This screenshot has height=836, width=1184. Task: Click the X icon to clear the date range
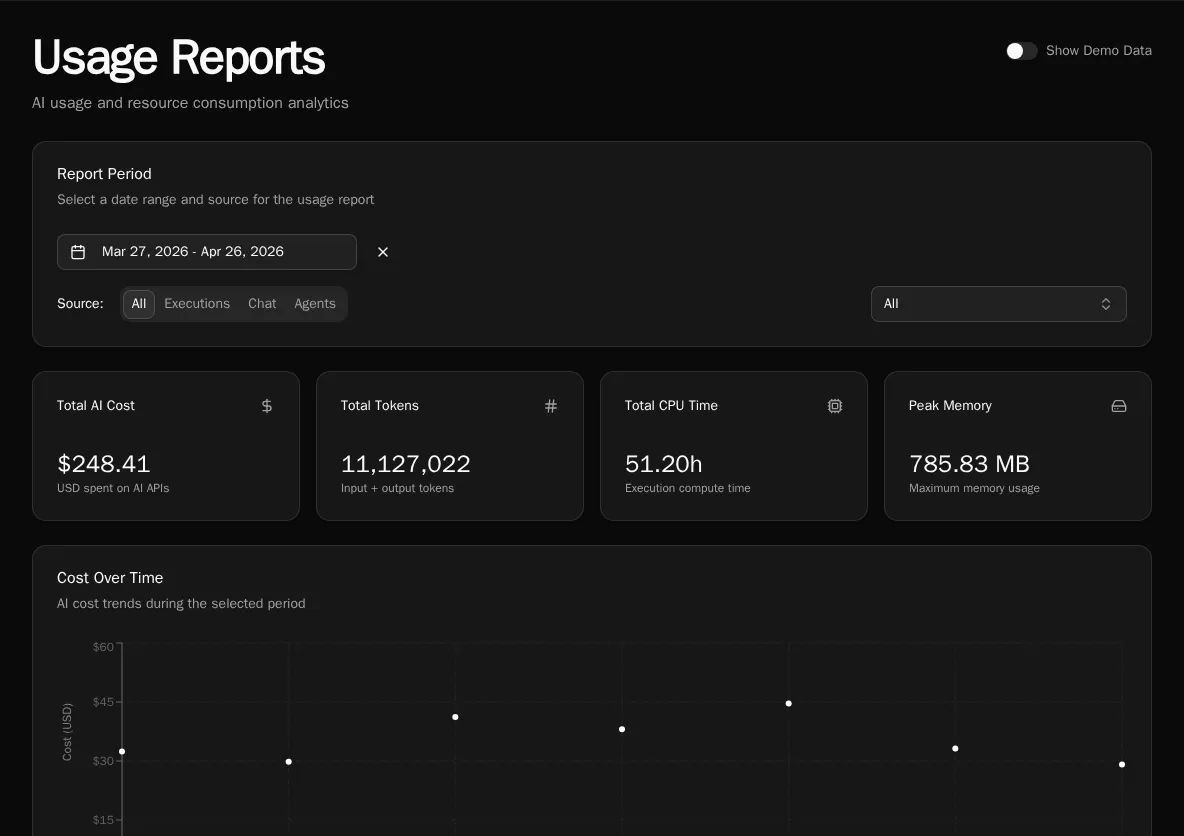point(383,251)
